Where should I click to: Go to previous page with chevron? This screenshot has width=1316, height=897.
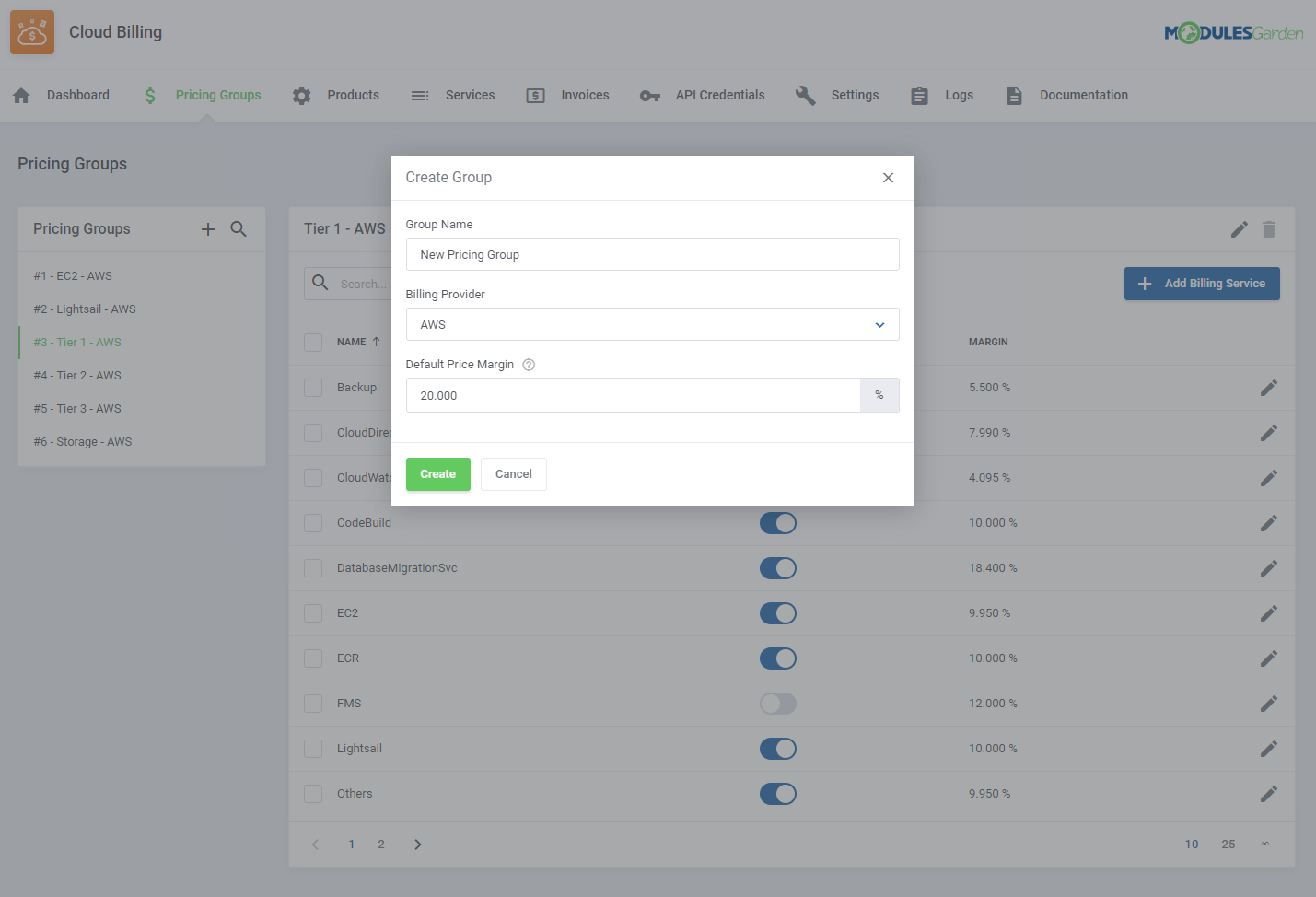click(x=315, y=845)
